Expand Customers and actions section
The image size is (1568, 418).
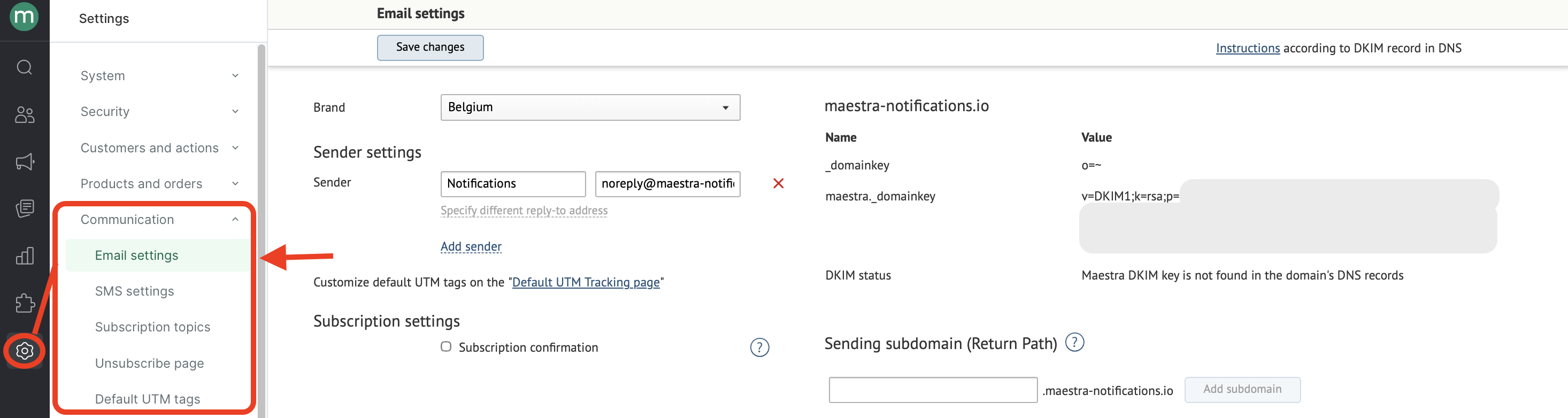point(159,148)
